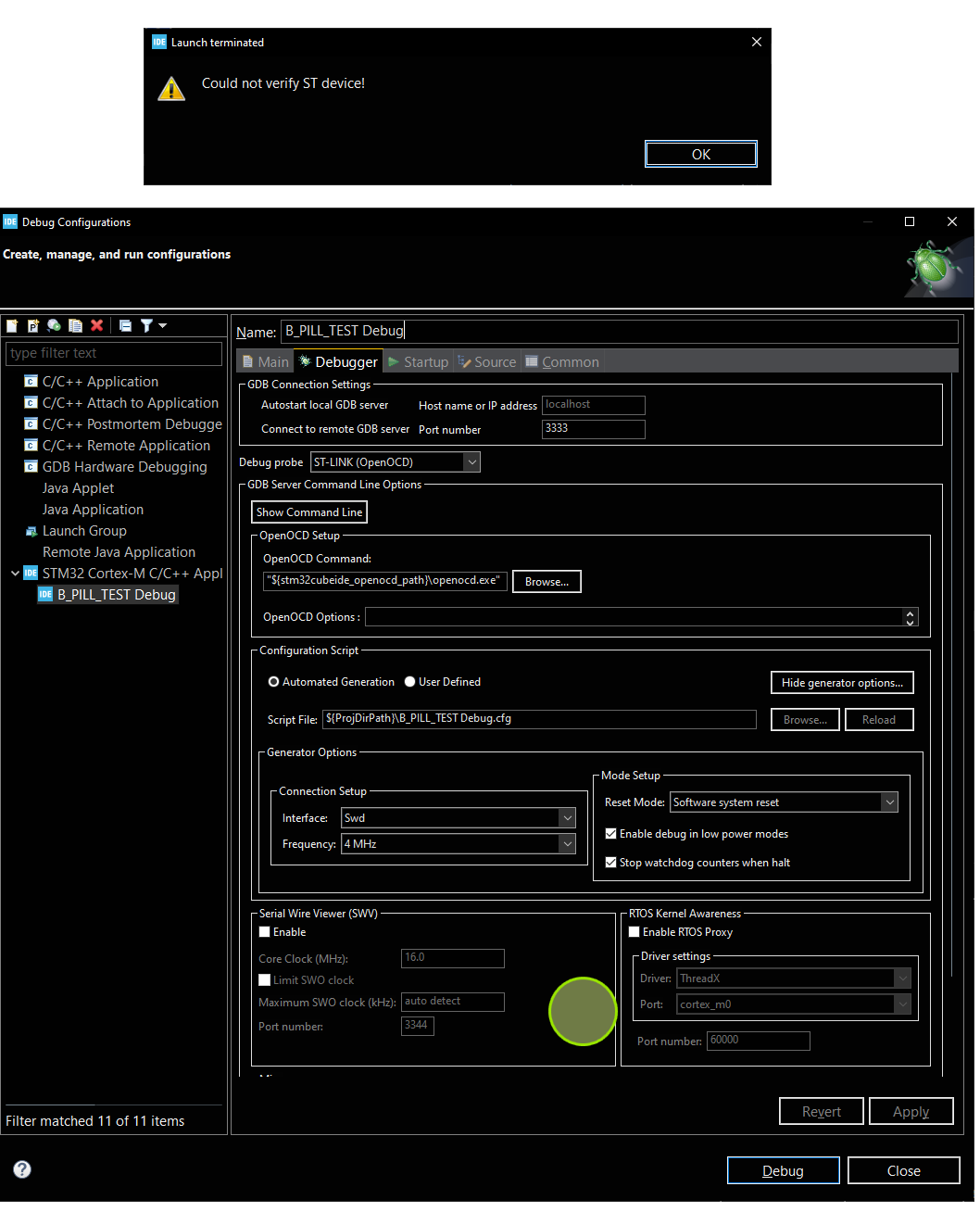
Task: Click the Launch Group icon
Action: pos(31,532)
